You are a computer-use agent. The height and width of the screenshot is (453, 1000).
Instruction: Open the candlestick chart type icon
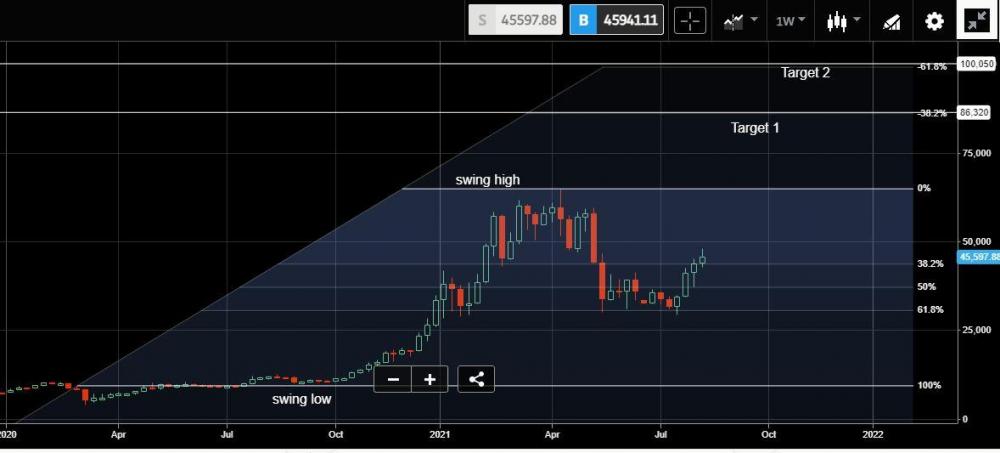pos(837,22)
